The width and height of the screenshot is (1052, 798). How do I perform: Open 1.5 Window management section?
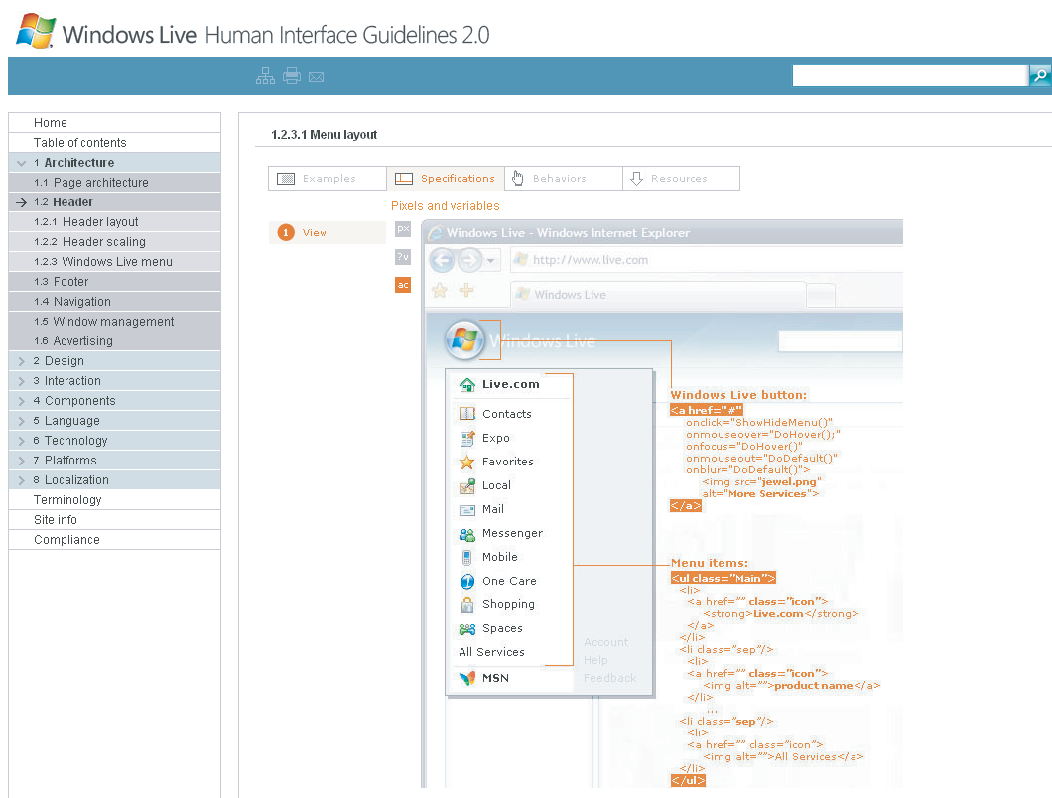click(x=115, y=321)
